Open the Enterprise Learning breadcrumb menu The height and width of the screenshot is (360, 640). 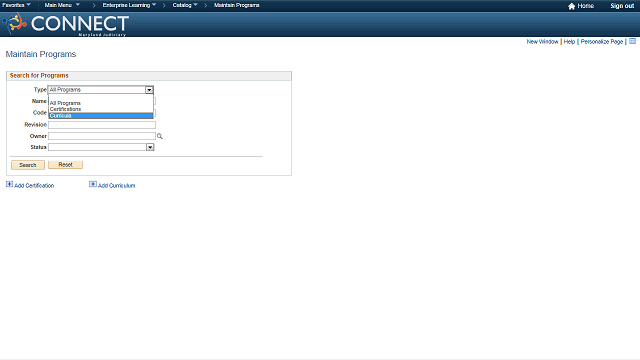[x=129, y=5]
